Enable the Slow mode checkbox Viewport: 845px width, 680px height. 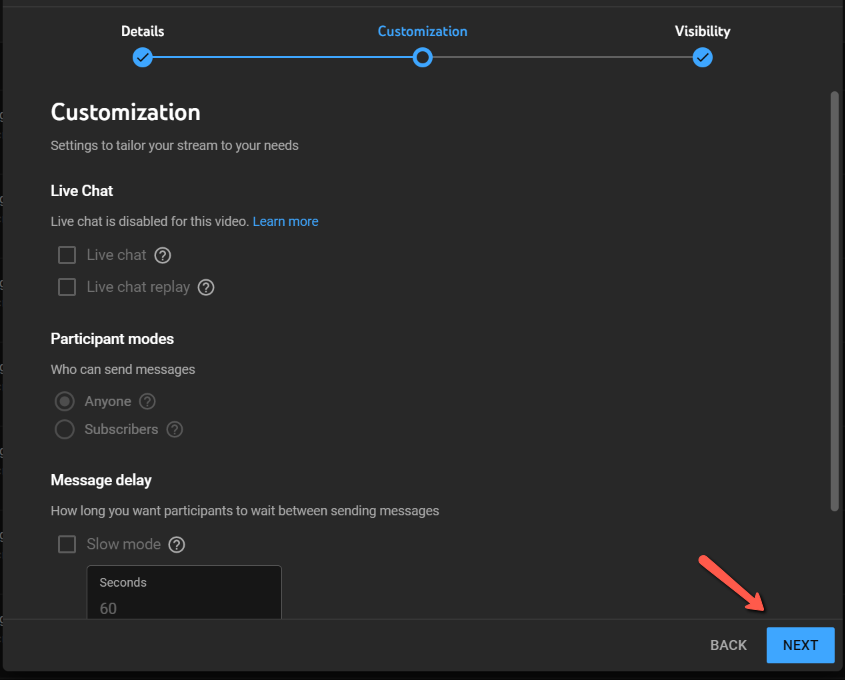pyautogui.click(x=67, y=544)
